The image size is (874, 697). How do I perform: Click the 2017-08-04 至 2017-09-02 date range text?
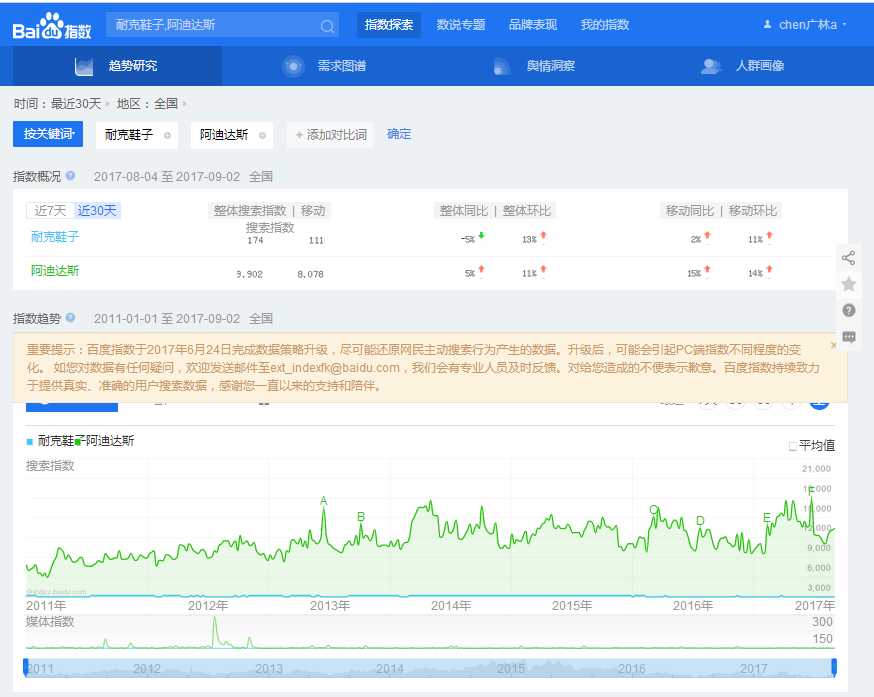coord(167,177)
